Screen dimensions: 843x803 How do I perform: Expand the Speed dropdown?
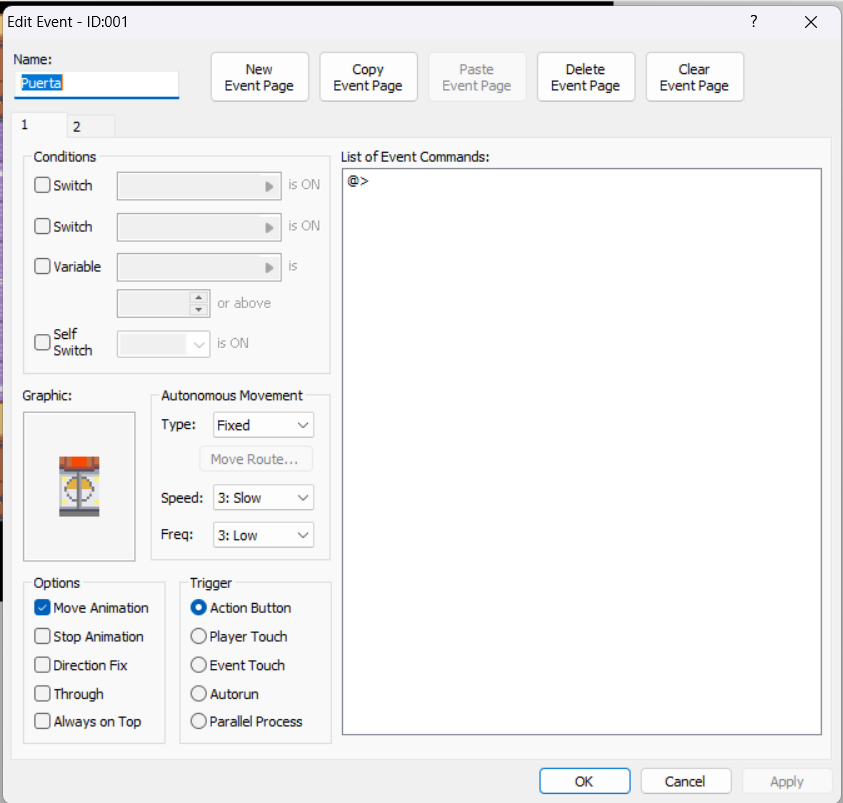click(263, 498)
